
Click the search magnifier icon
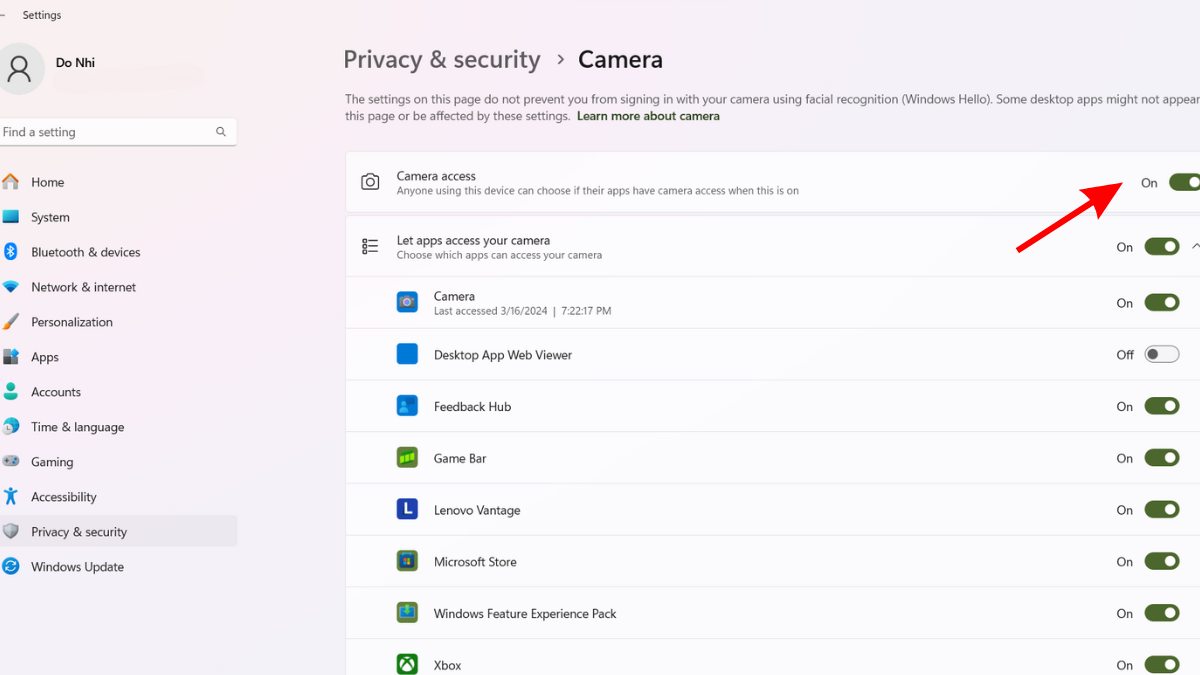click(x=221, y=132)
